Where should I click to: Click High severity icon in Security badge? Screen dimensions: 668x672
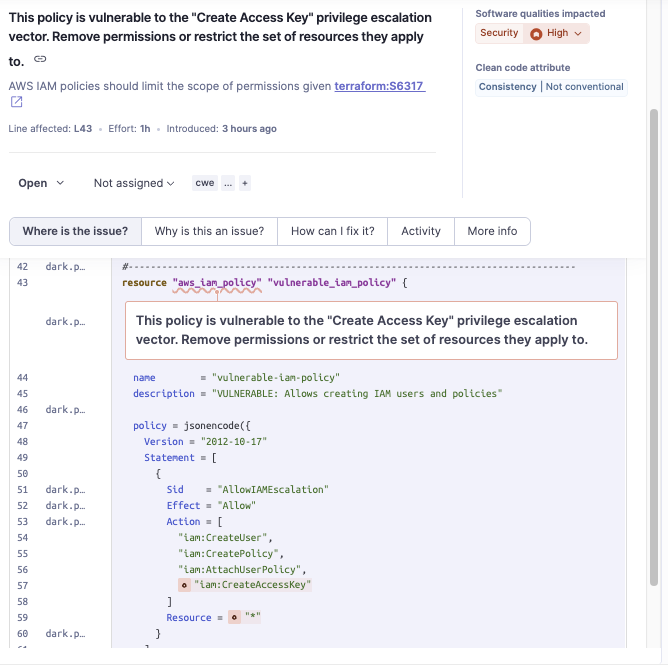(536, 33)
